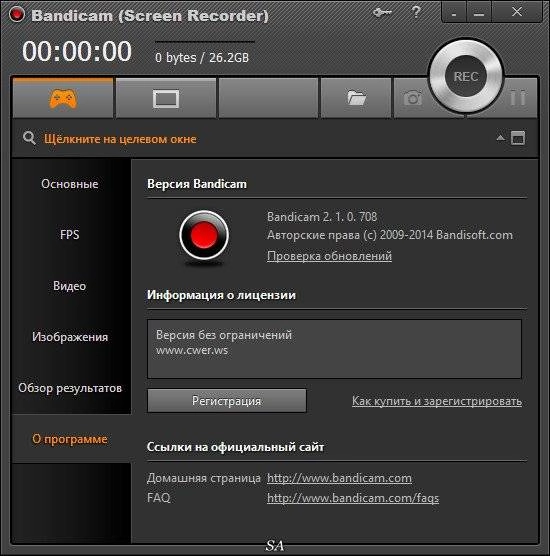Open the Изображения settings tab

click(x=70, y=337)
